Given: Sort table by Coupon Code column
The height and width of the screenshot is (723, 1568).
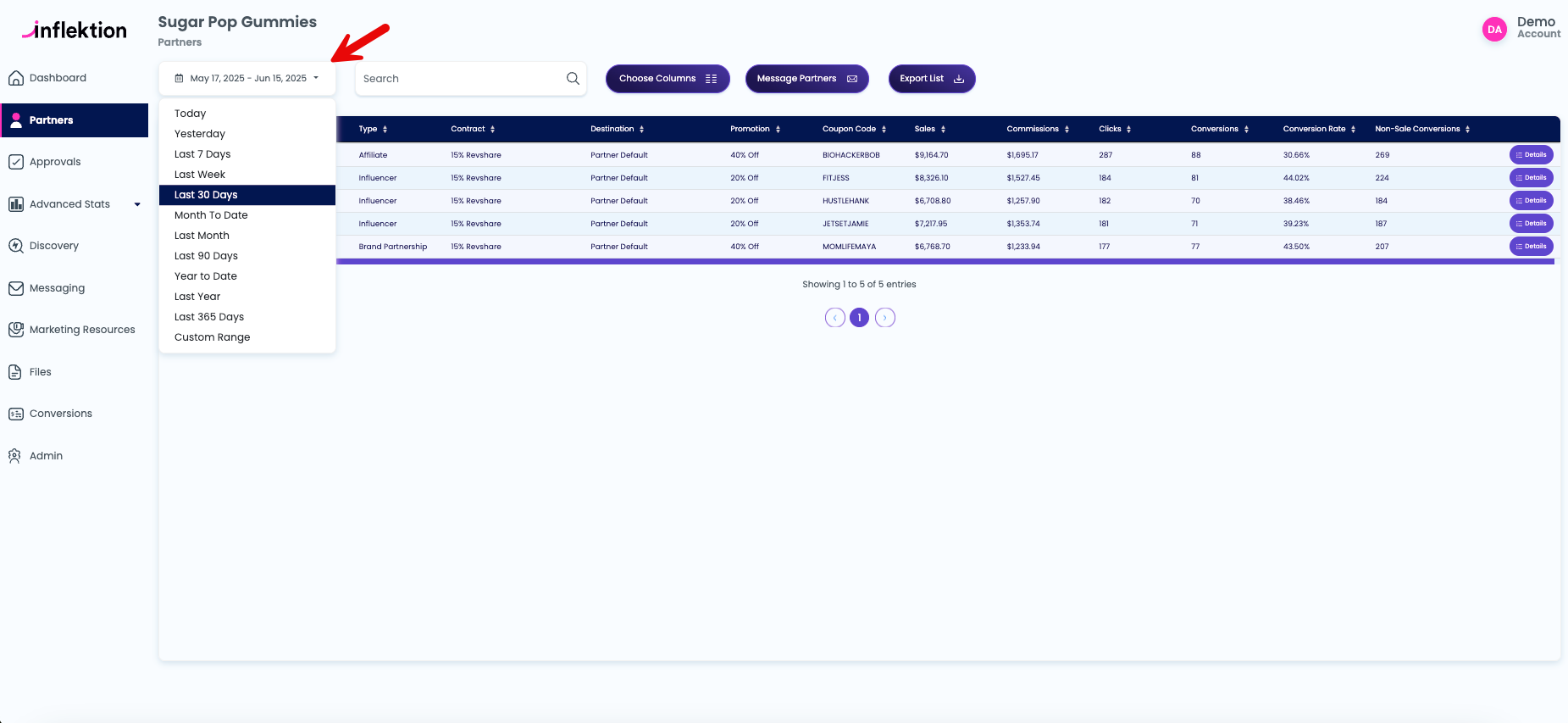Looking at the screenshot, I should coord(855,129).
